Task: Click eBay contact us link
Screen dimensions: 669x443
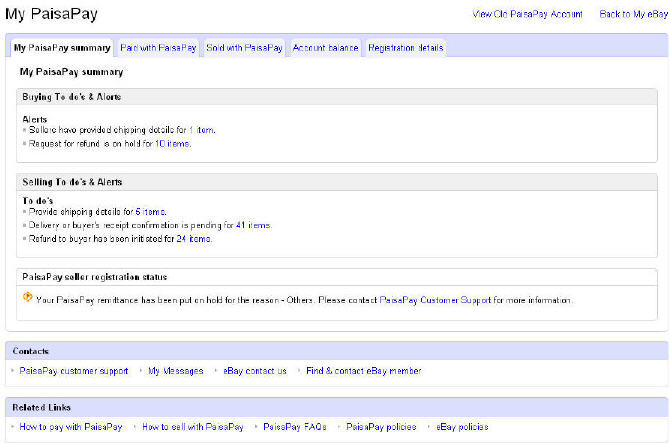Action: pos(255,371)
